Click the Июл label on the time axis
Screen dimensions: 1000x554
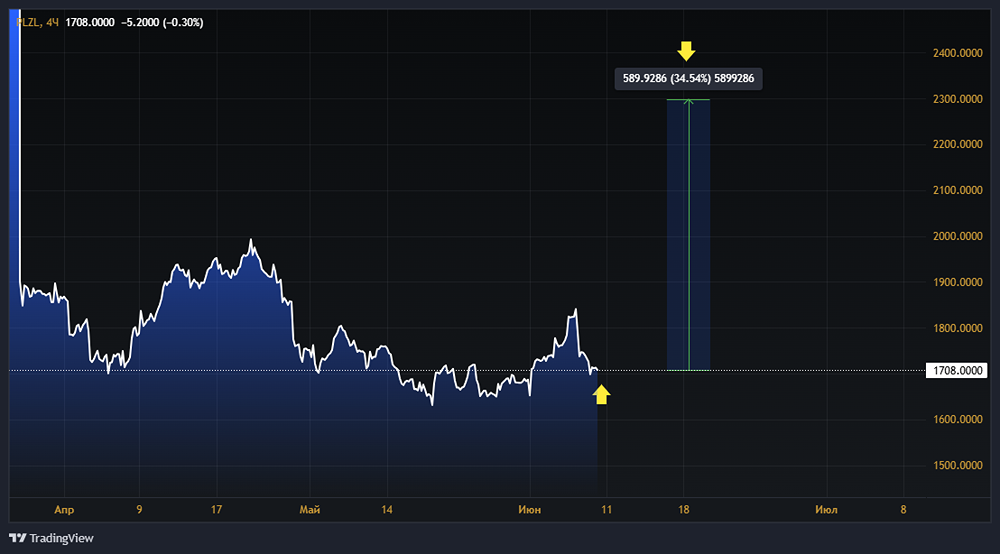pyautogui.click(x=826, y=510)
